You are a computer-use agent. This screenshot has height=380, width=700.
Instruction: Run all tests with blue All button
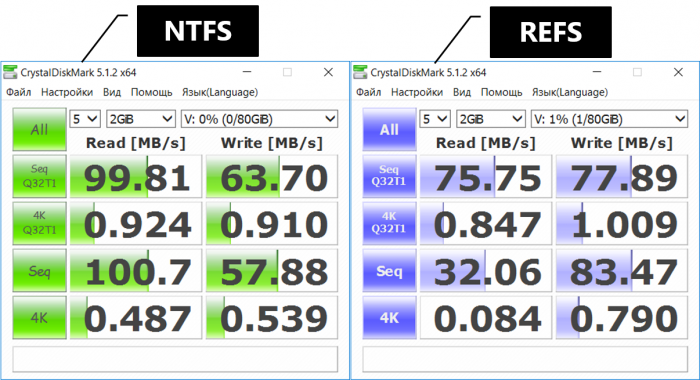(389, 129)
